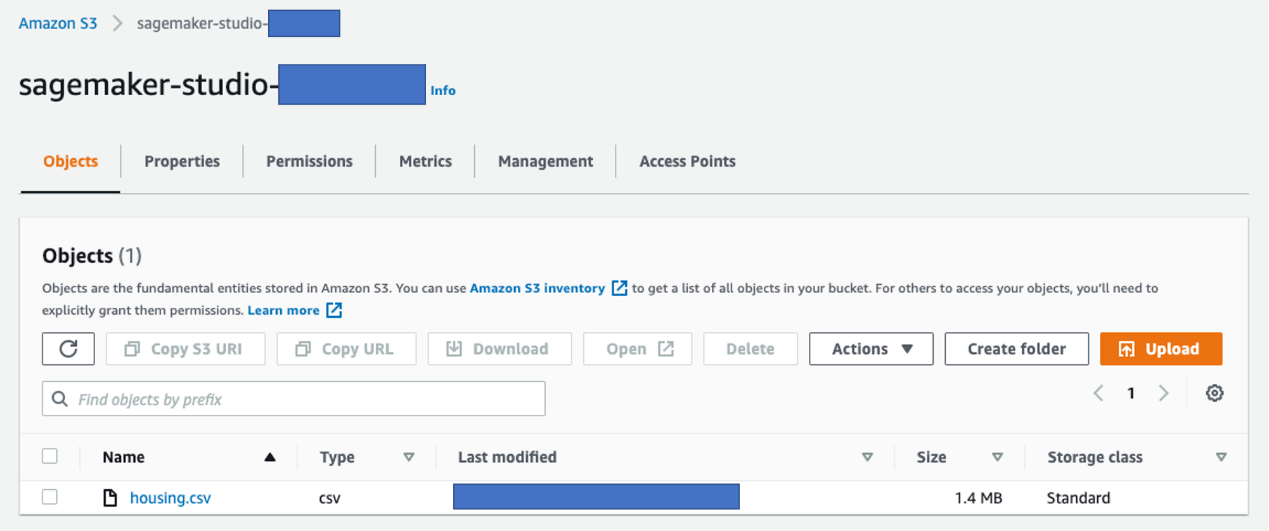
Task: Sort by Storage class column arrow
Action: [x=1221, y=457]
